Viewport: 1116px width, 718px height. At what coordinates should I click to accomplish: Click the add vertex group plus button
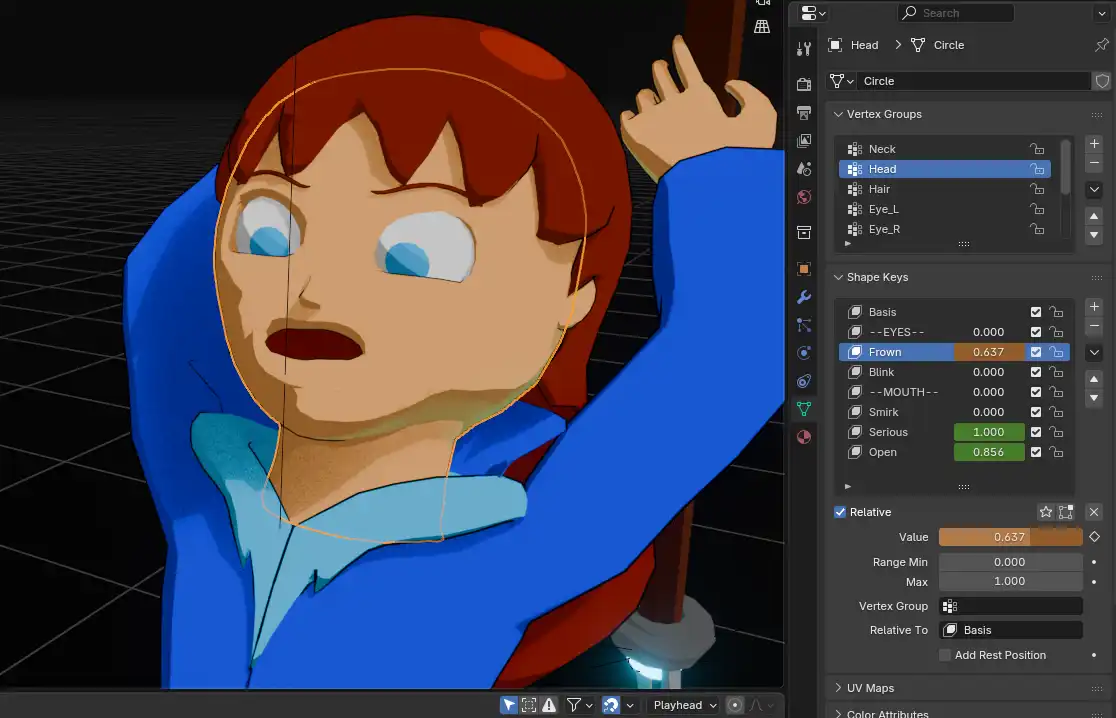[x=1094, y=144]
